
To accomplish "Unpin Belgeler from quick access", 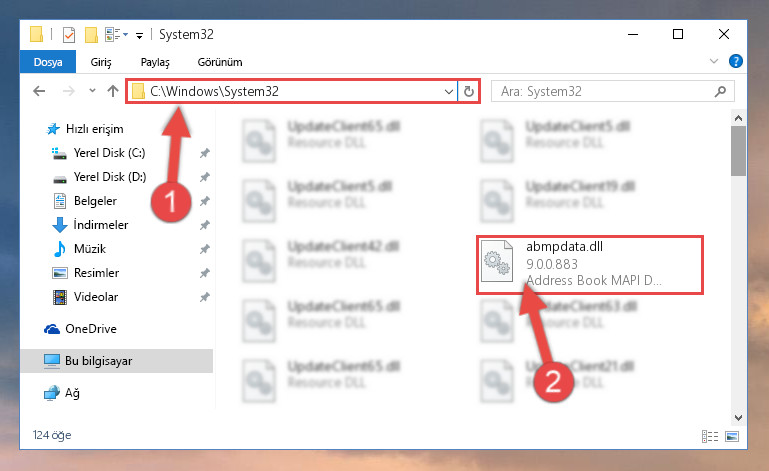I will point(205,201).
